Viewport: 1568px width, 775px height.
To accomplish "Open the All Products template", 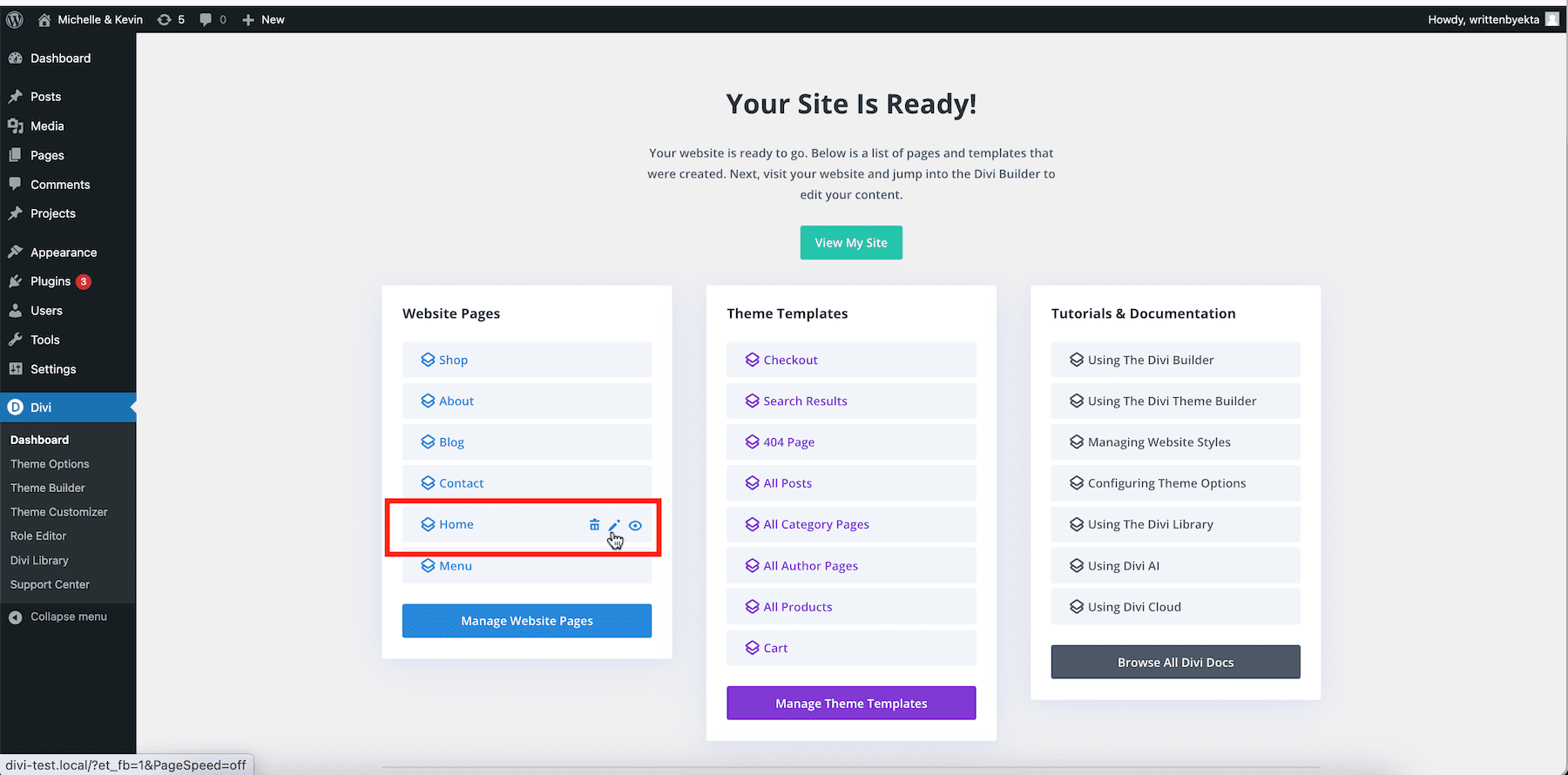I will click(851, 606).
